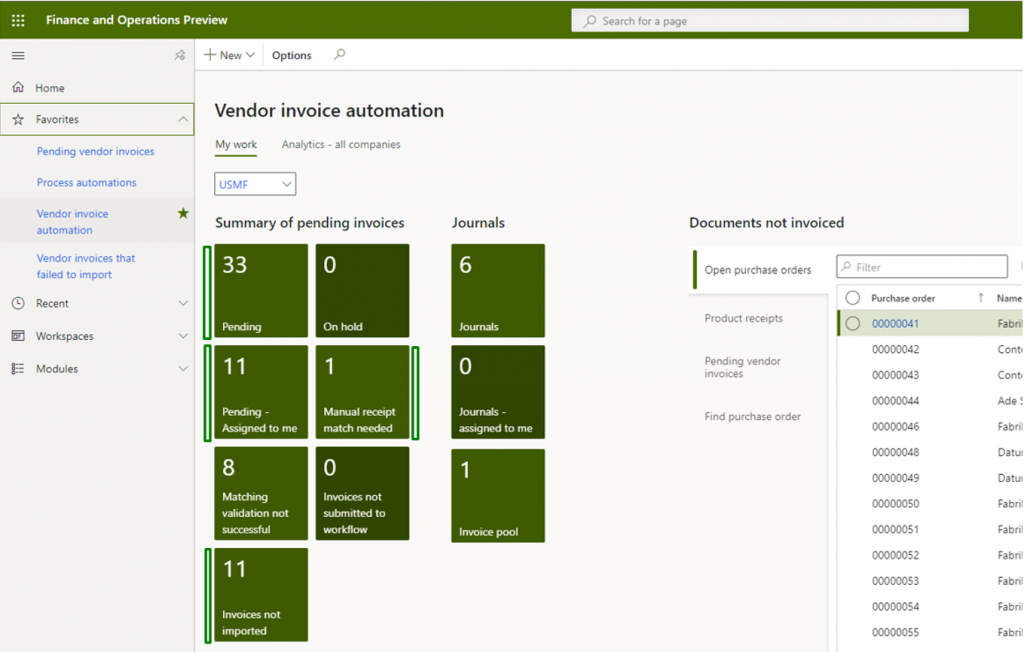Screen dimensions: 1024x652
Task: Open purchase order 00000041 link
Action: tap(895, 323)
